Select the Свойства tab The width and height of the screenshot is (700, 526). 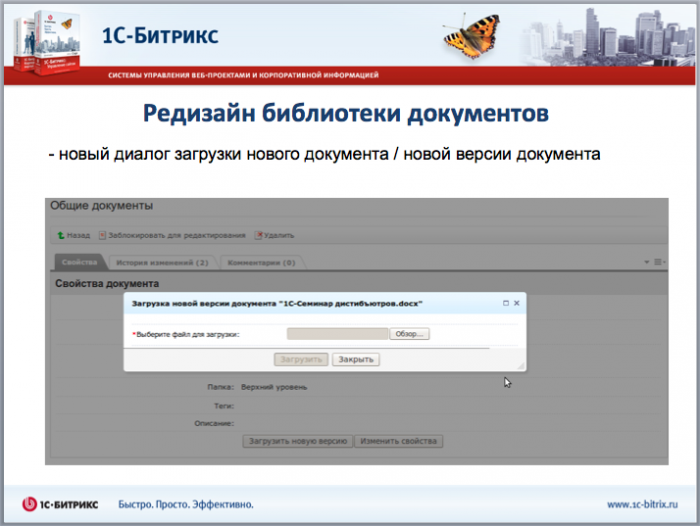click(79, 262)
